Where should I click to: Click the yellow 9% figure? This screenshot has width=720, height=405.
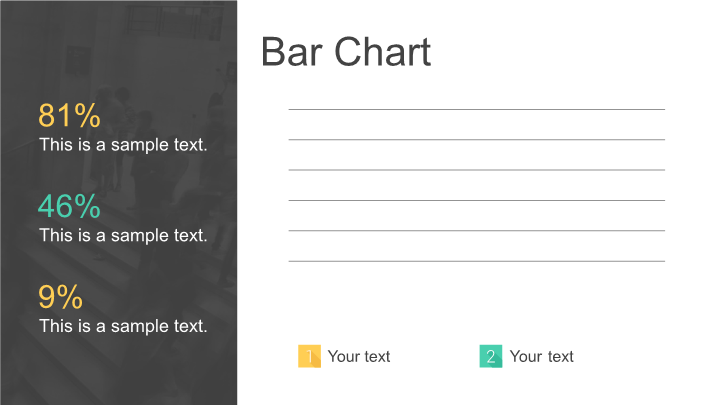click(60, 297)
